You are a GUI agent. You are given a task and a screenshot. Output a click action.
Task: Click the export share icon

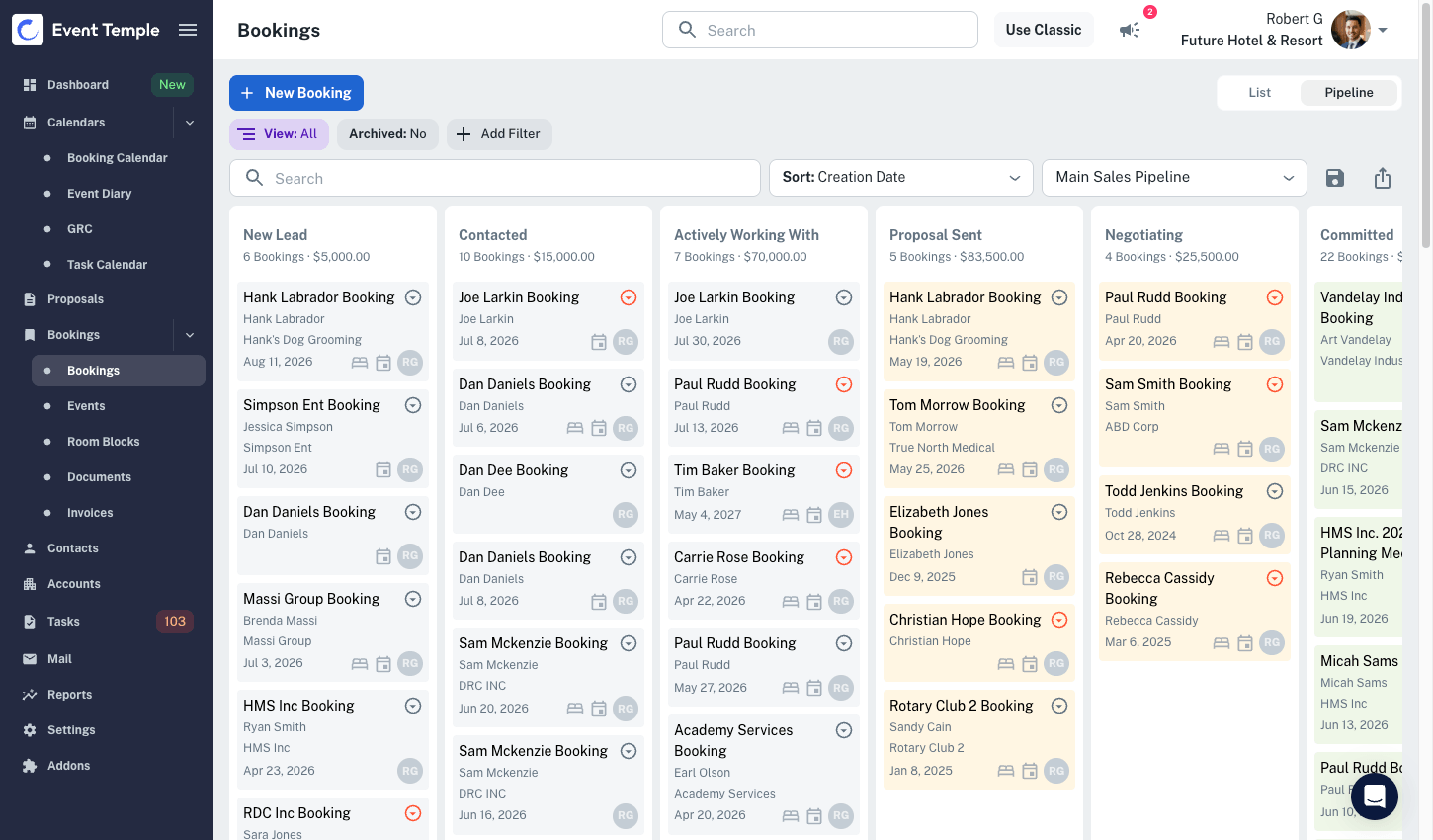tap(1383, 178)
